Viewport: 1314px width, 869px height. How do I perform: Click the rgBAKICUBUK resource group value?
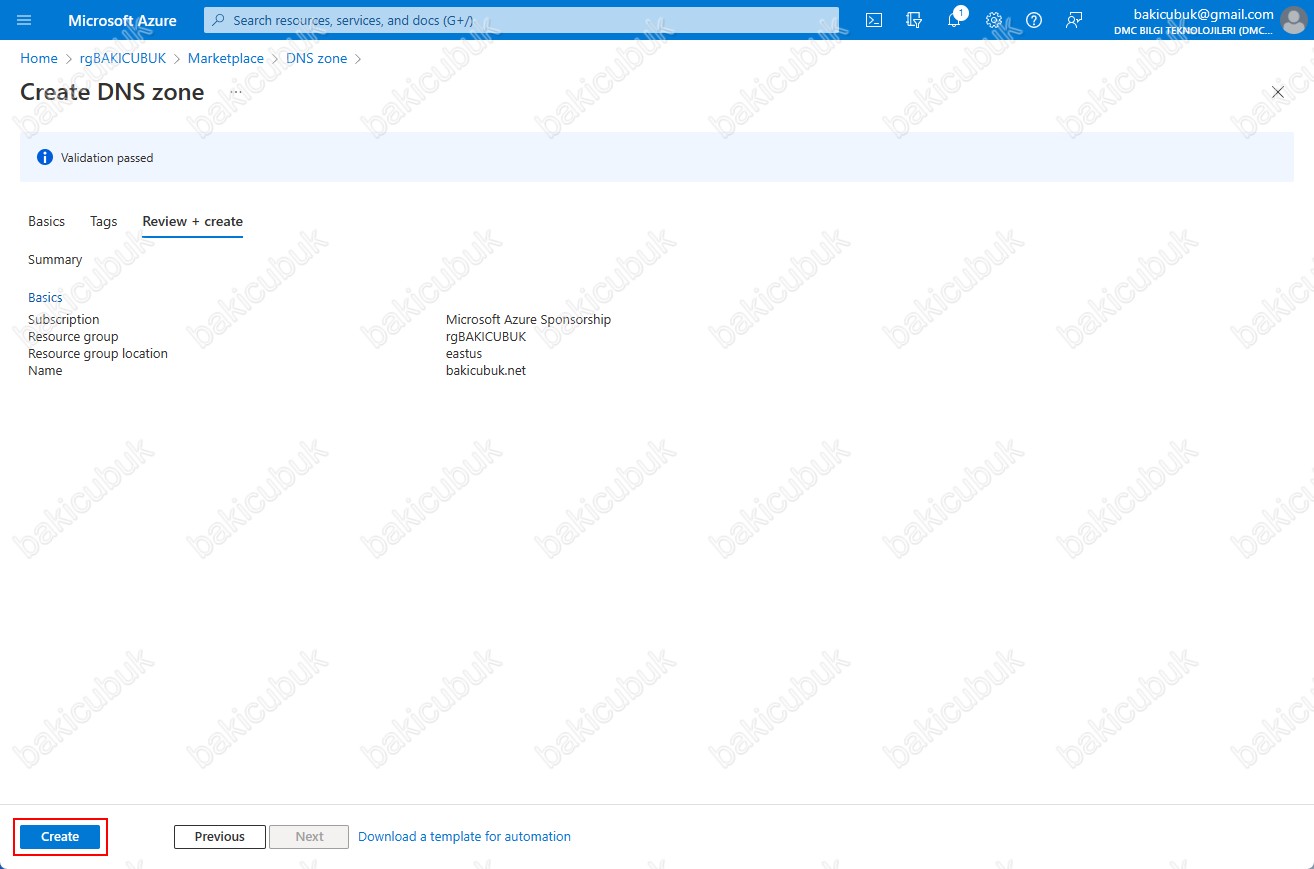486,337
